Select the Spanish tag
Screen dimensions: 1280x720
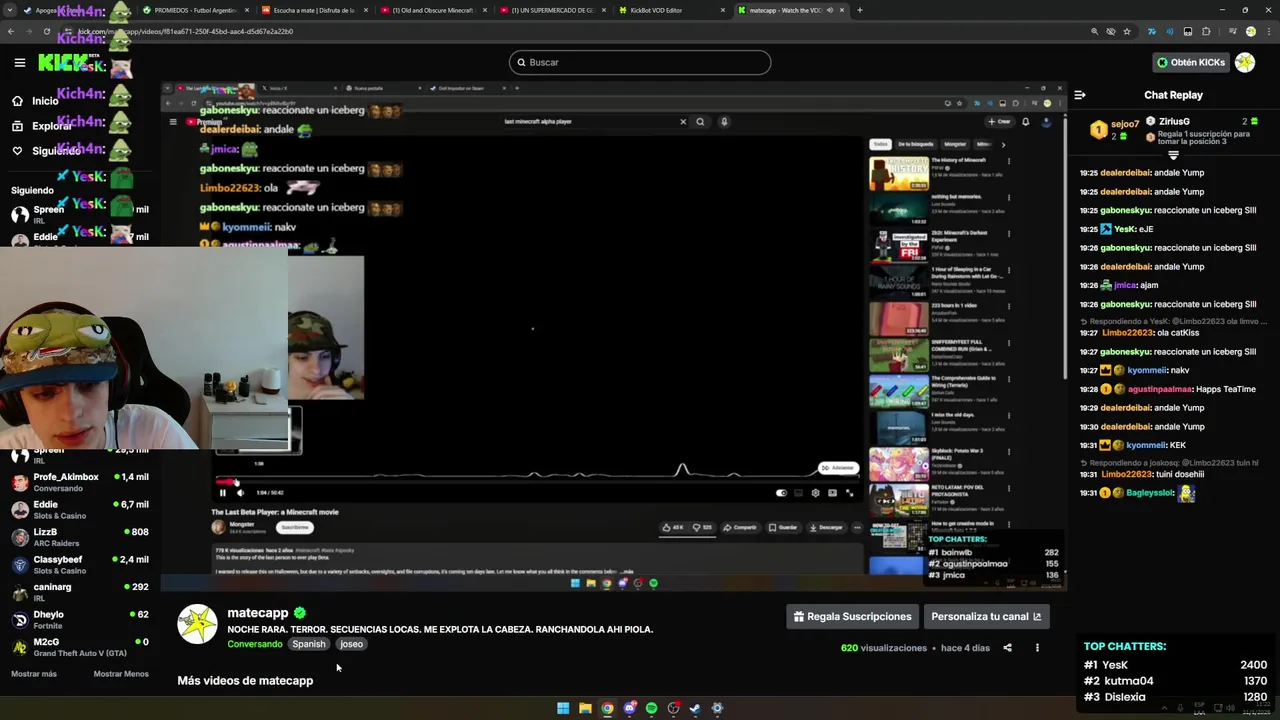click(x=309, y=644)
